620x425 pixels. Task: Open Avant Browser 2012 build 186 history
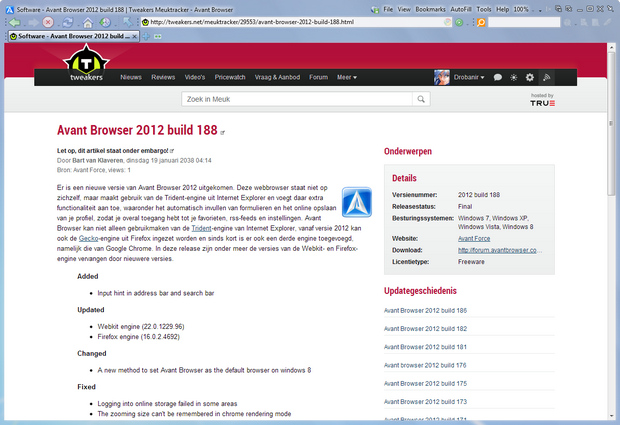coord(425,310)
